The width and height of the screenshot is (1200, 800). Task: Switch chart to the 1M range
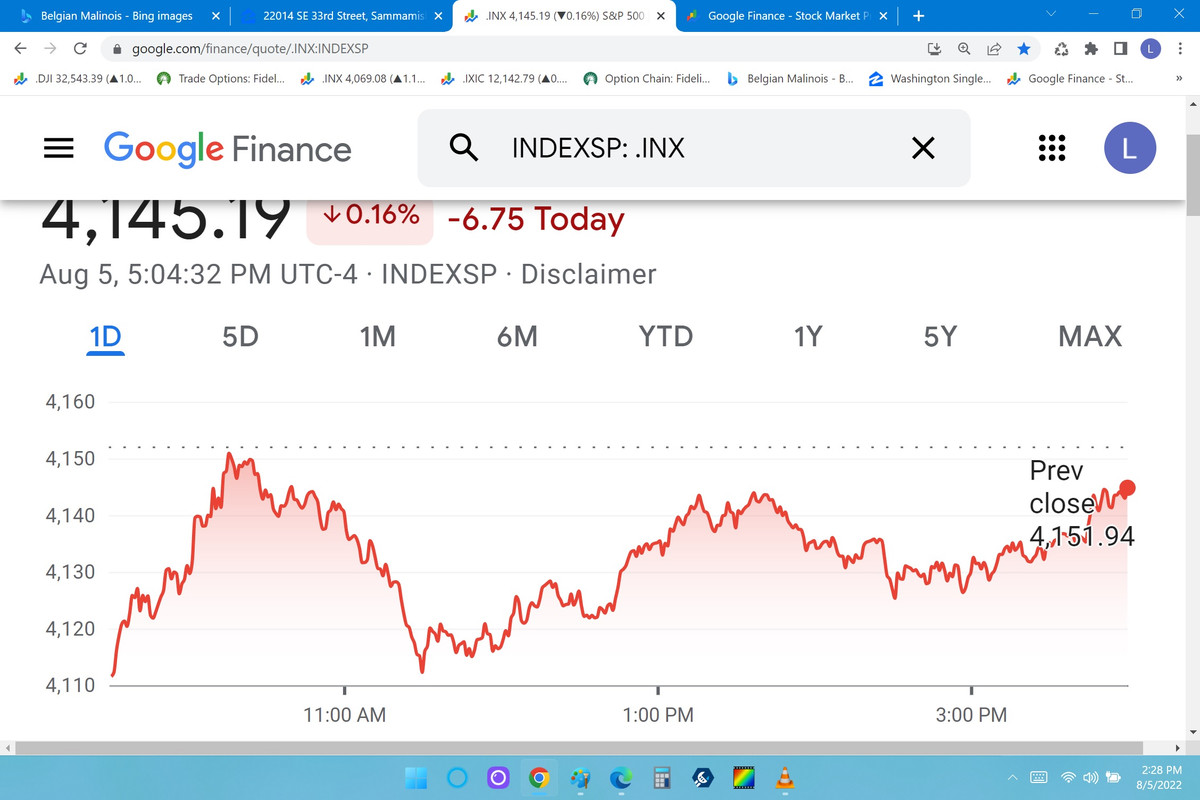(x=377, y=337)
